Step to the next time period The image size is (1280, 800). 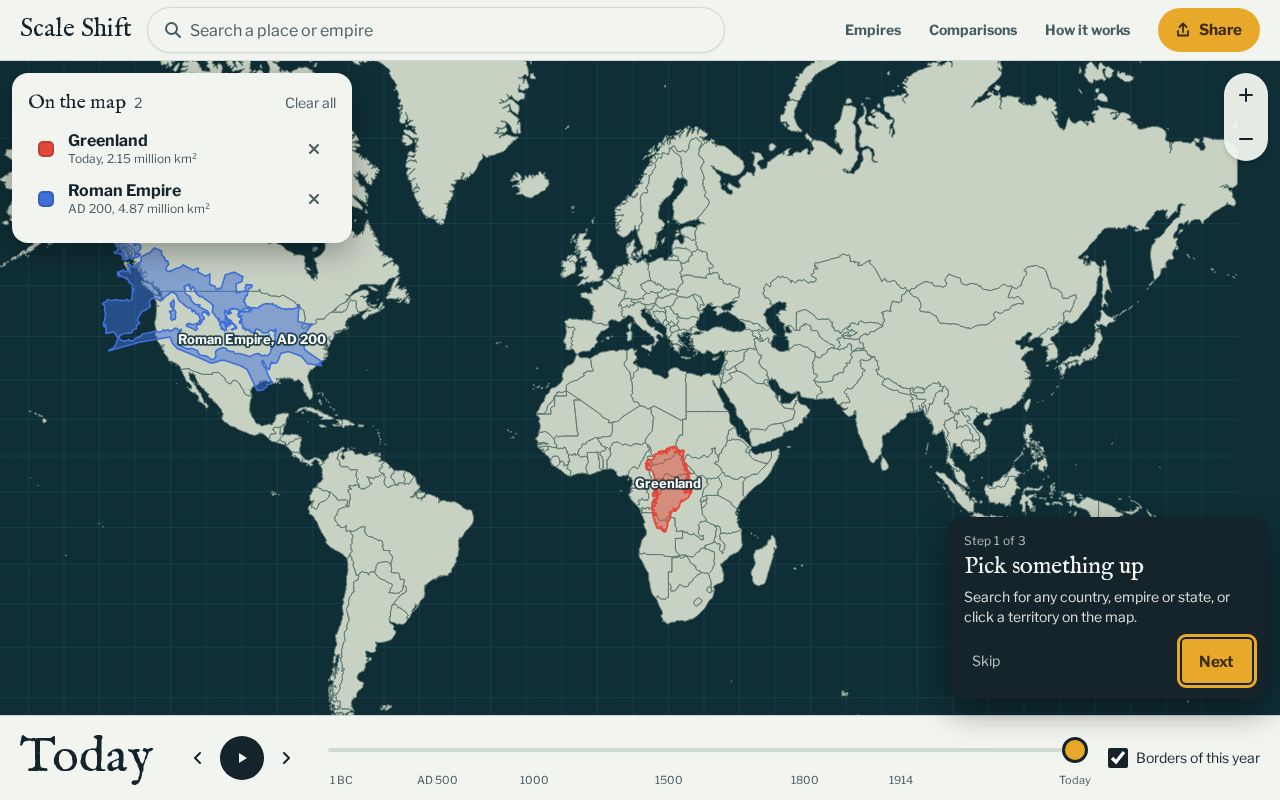point(286,758)
